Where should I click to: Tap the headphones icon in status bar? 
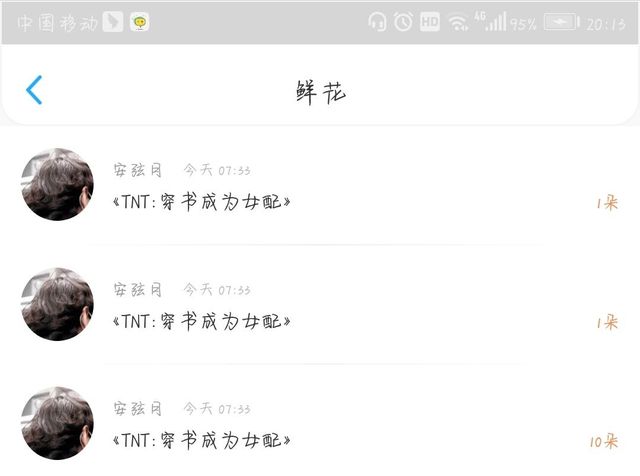coord(377,22)
